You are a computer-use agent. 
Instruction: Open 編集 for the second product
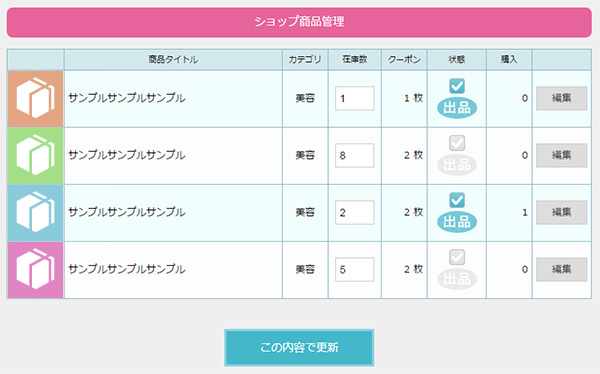coord(561,155)
